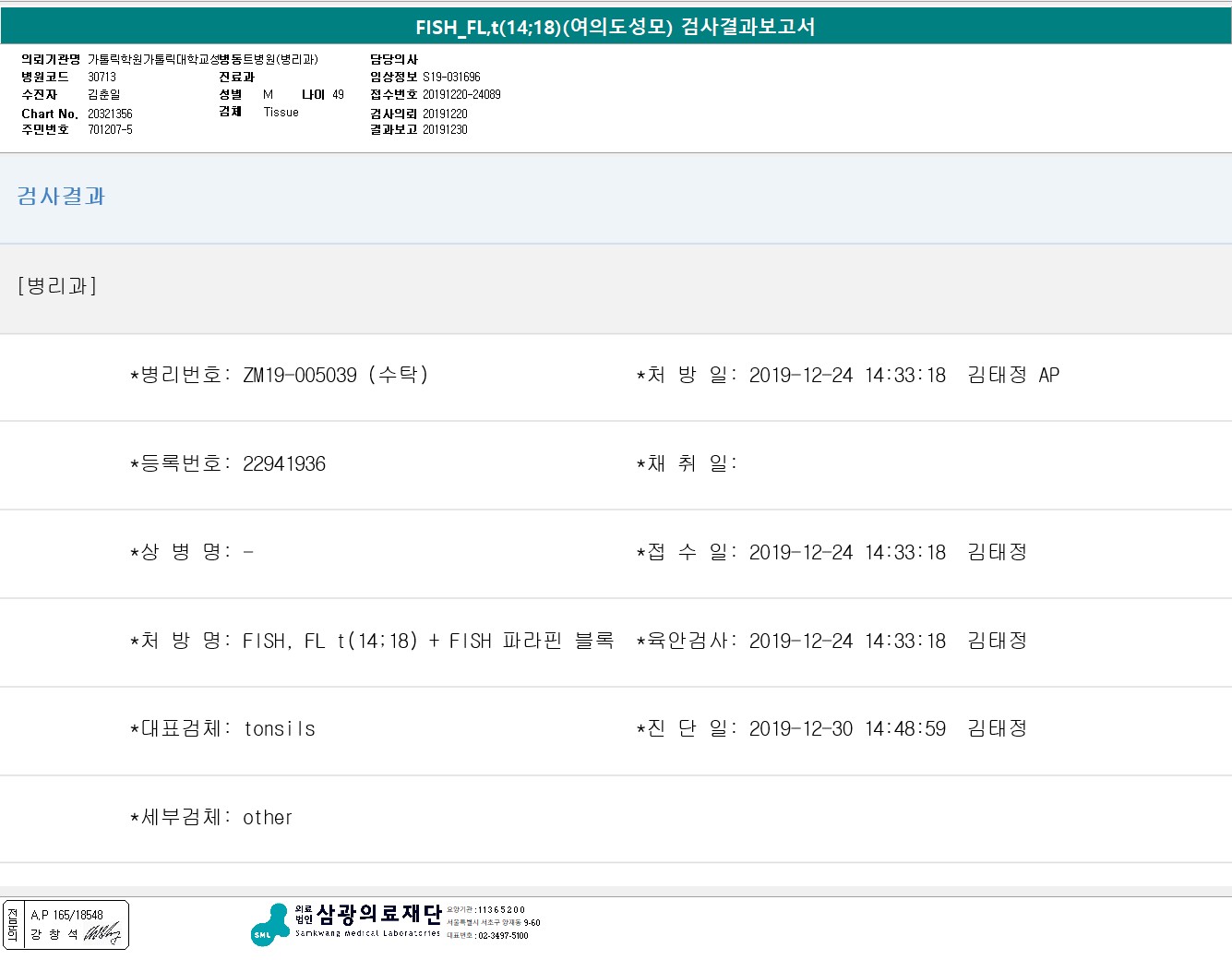
Task: Click the 삼광의료재단 name in footer
Action: coord(379,914)
